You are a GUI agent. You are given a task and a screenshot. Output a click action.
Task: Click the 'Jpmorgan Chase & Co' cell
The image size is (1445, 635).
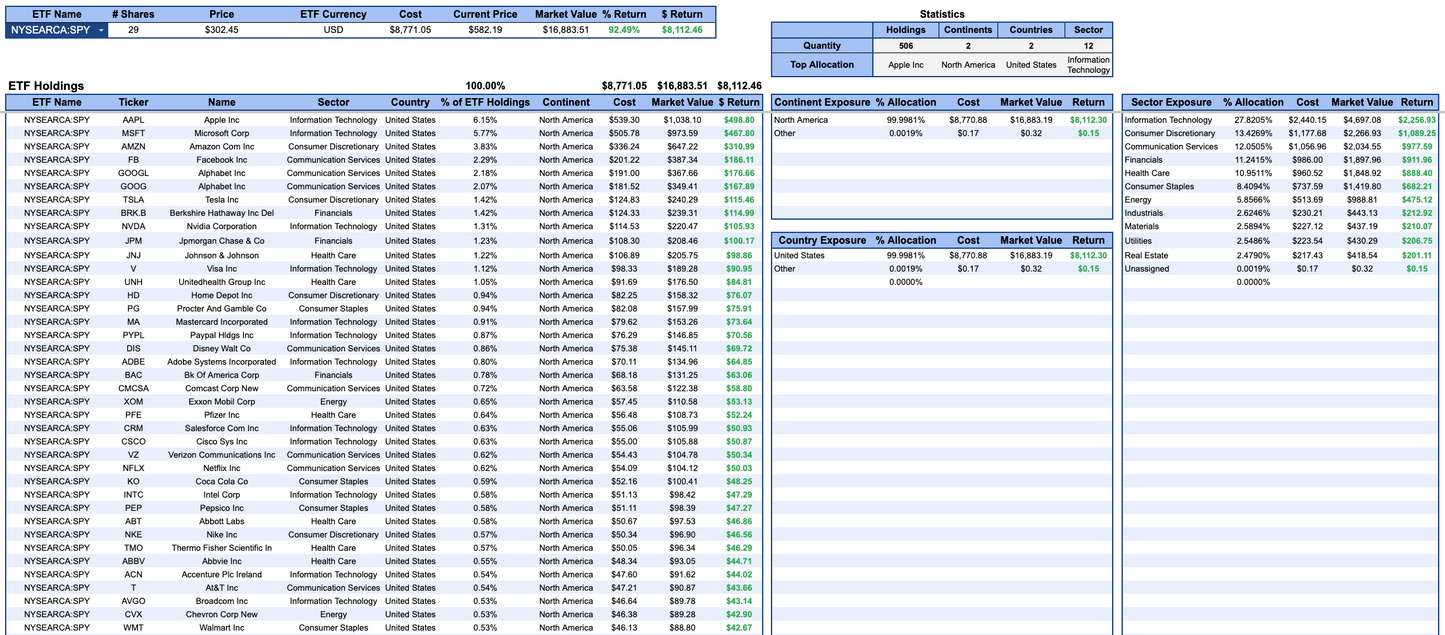[221, 241]
